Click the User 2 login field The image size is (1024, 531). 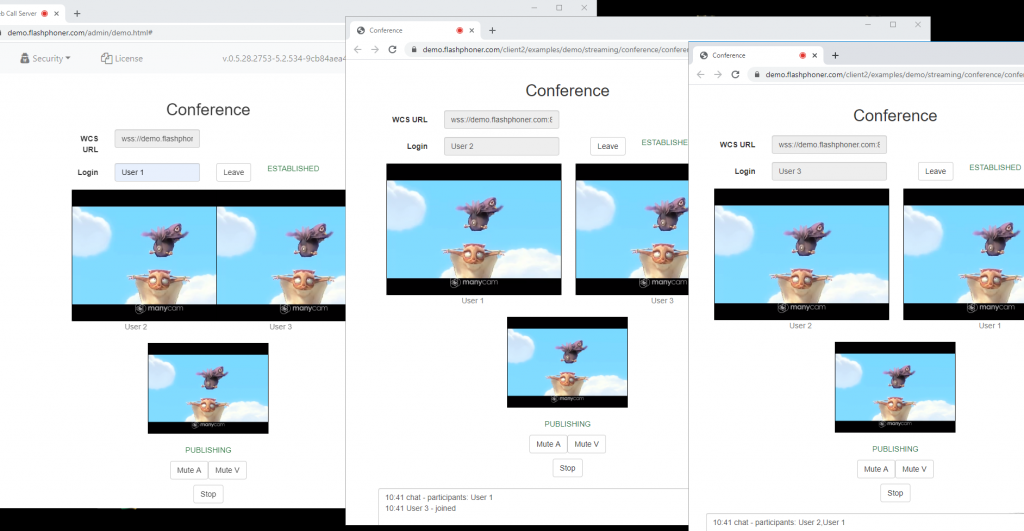502,146
